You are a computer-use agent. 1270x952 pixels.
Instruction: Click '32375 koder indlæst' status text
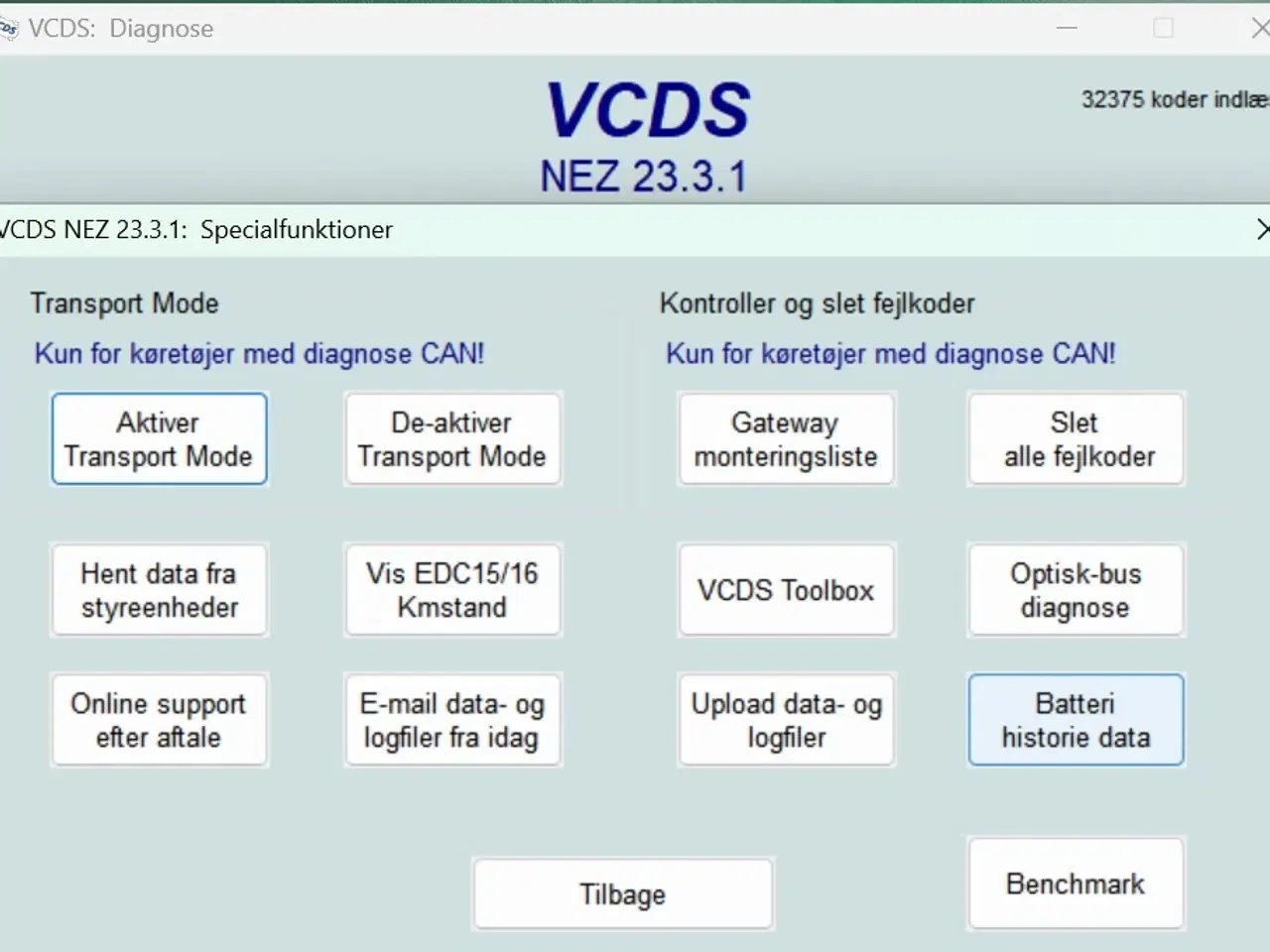tap(1176, 99)
